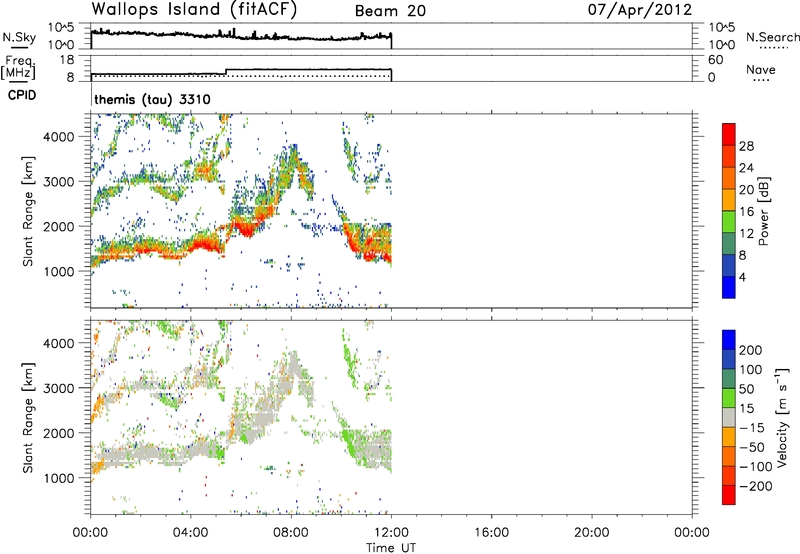Pick the red segment above 28 dB
This screenshot has height=554, width=800.
click(729, 134)
